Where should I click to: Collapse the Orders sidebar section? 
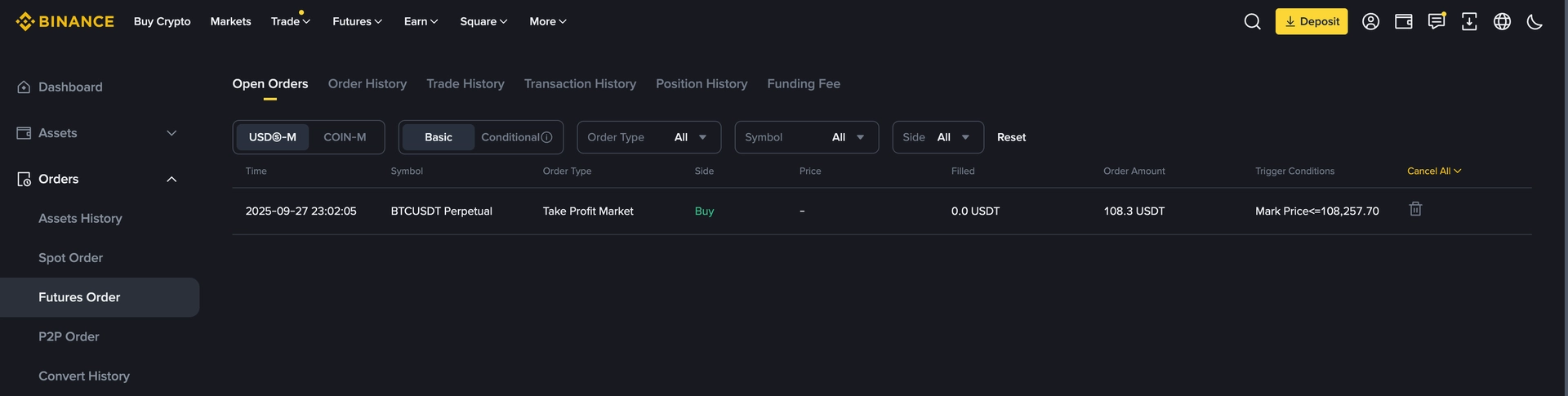pyautogui.click(x=171, y=179)
